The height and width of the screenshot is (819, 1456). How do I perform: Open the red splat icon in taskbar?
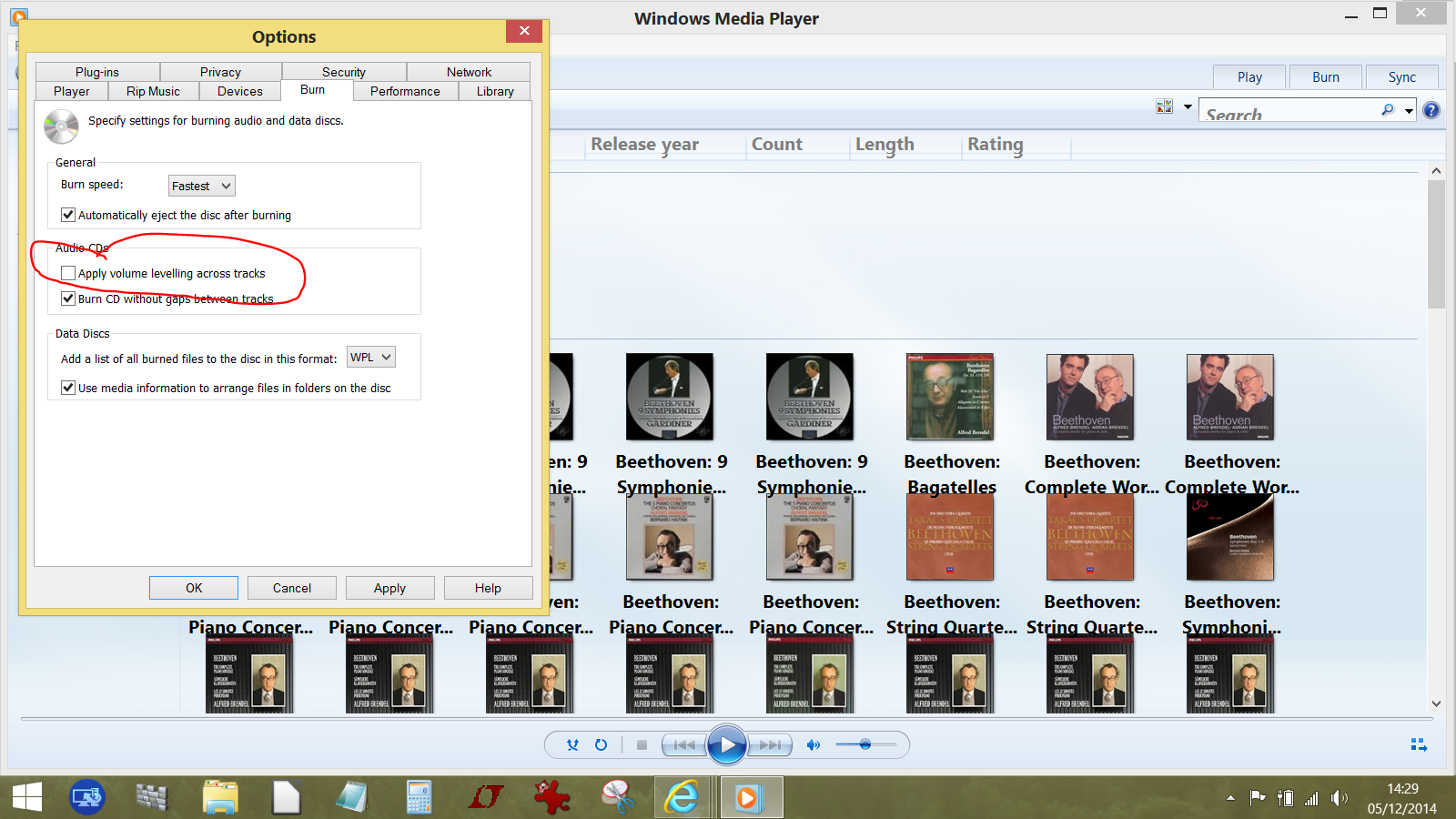click(551, 798)
